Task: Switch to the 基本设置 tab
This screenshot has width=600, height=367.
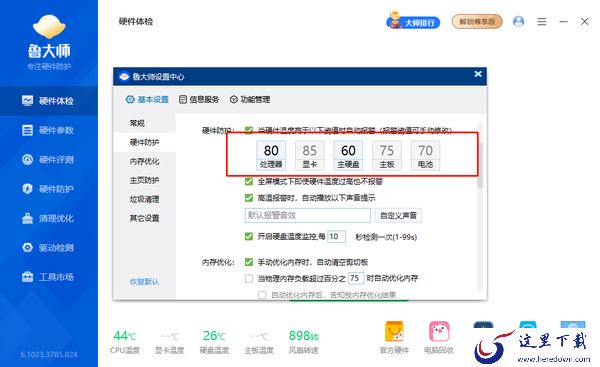Action: 147,99
